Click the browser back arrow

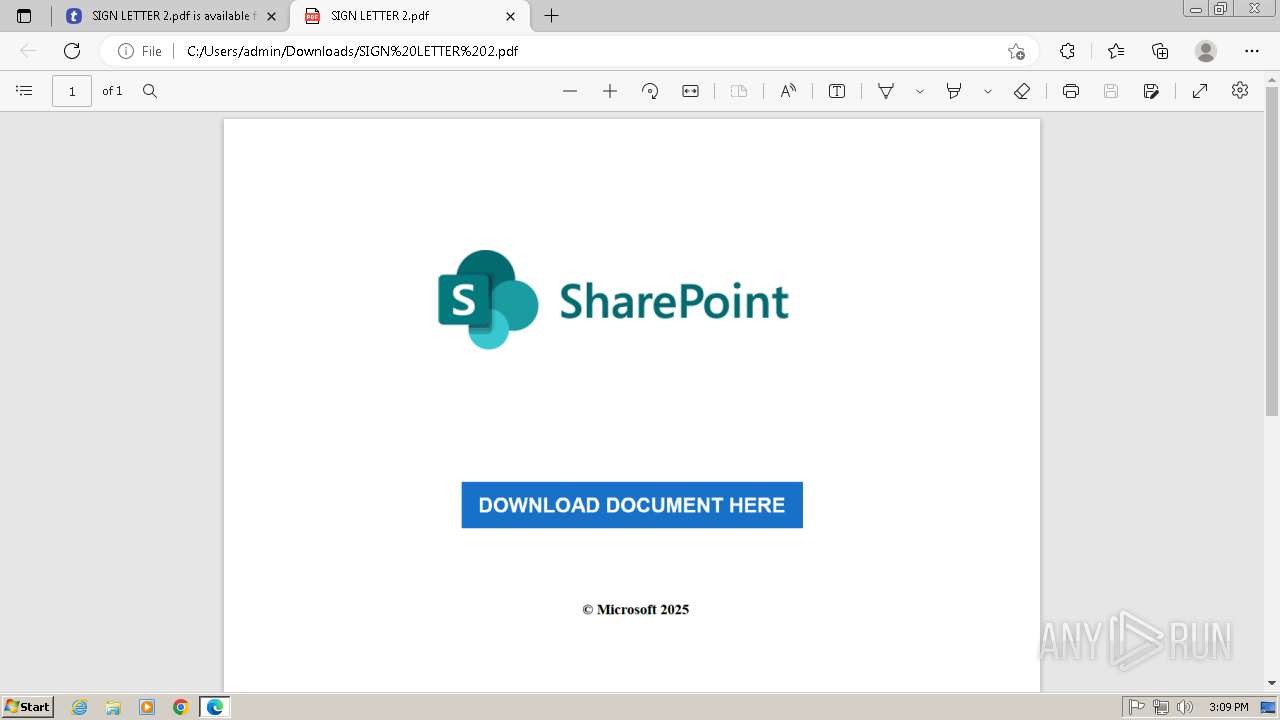pos(28,51)
